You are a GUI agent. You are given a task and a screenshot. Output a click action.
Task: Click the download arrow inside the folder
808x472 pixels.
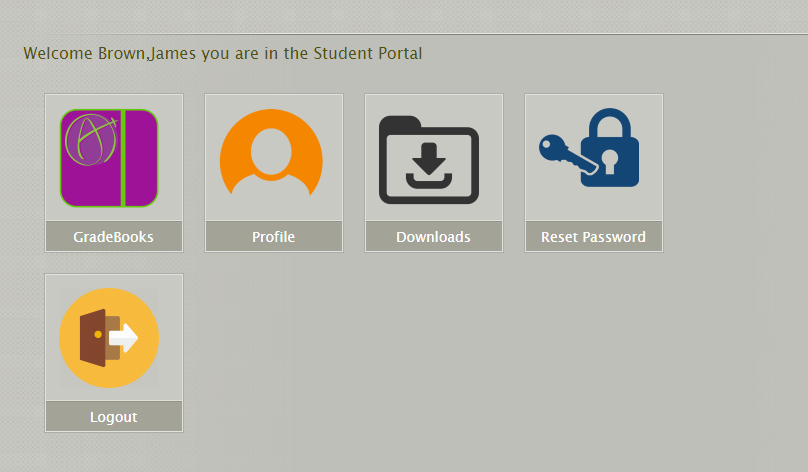tap(429, 159)
